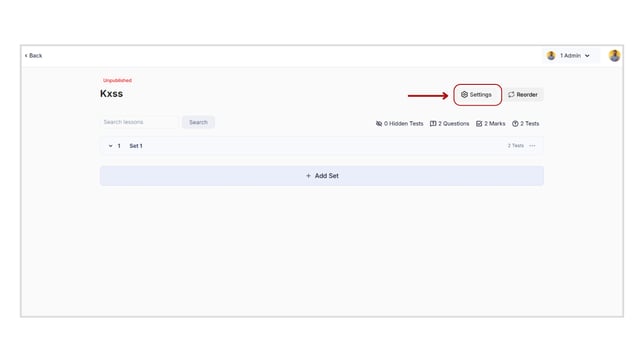
Task: Focus the Search lessons input field
Action: (x=139, y=122)
